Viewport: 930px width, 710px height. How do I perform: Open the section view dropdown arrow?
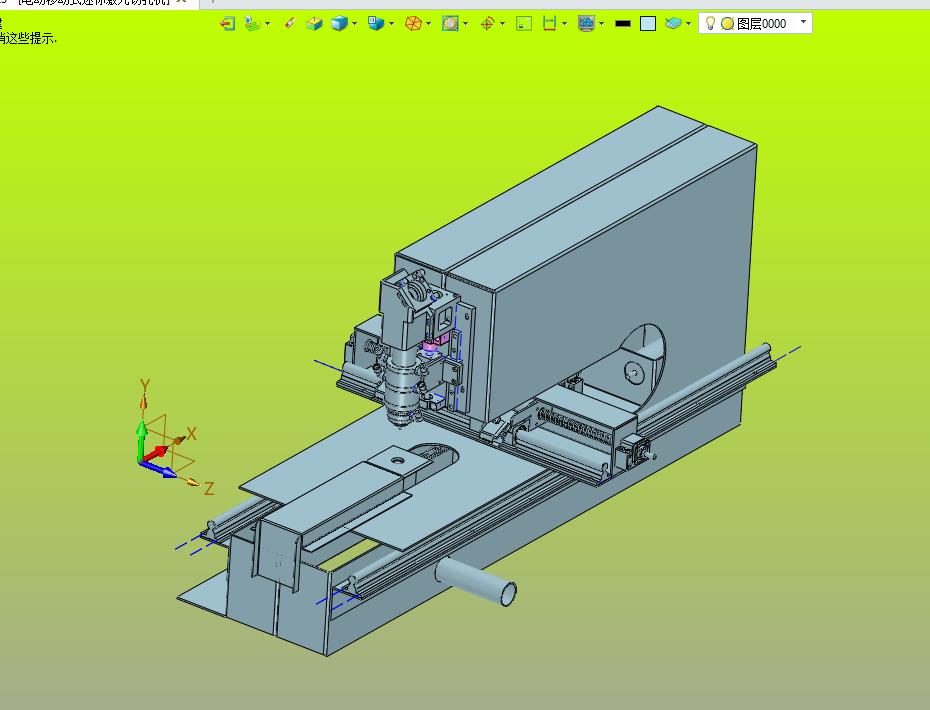466,24
